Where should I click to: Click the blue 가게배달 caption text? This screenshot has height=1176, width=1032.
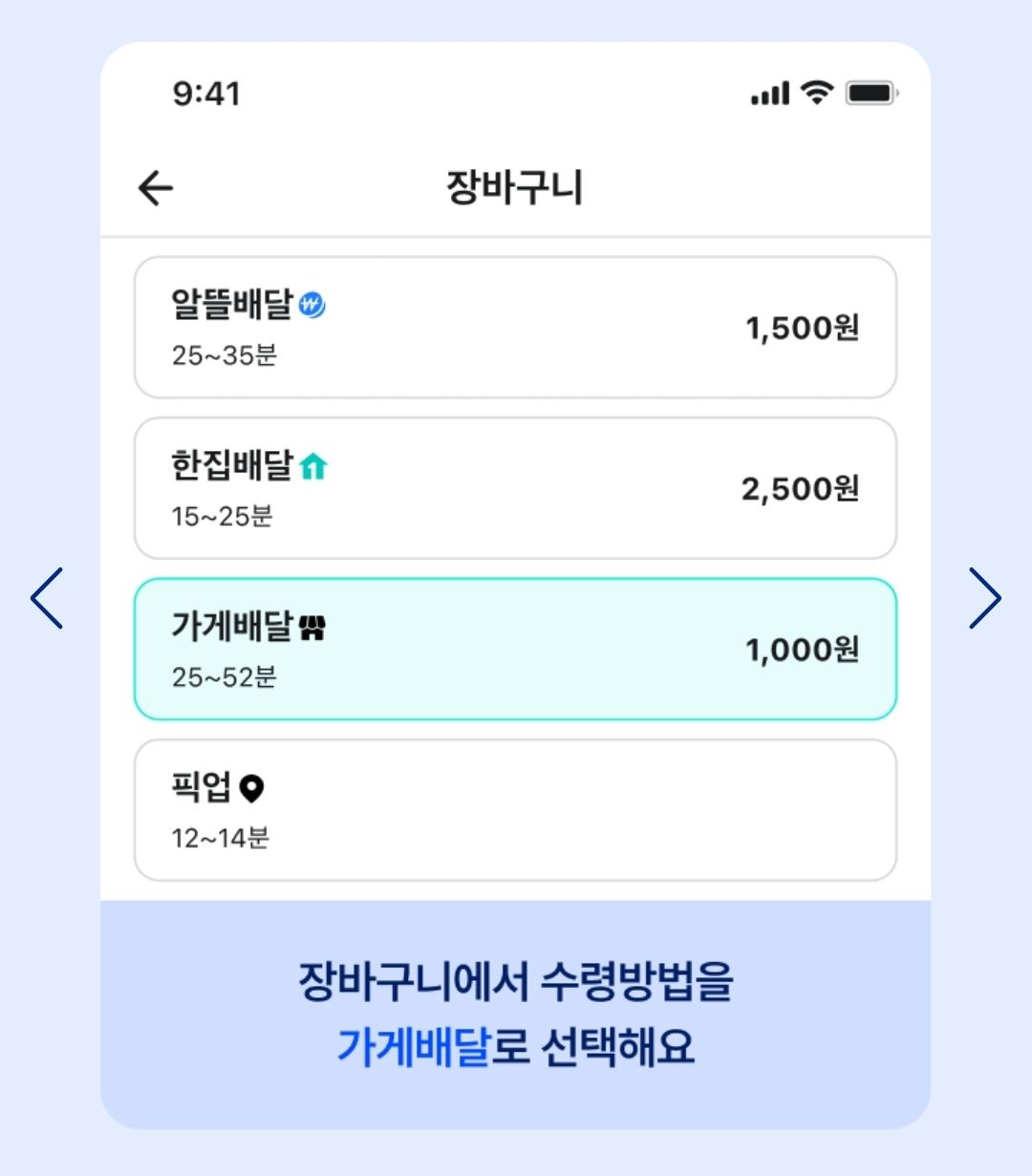pyautogui.click(x=413, y=1046)
